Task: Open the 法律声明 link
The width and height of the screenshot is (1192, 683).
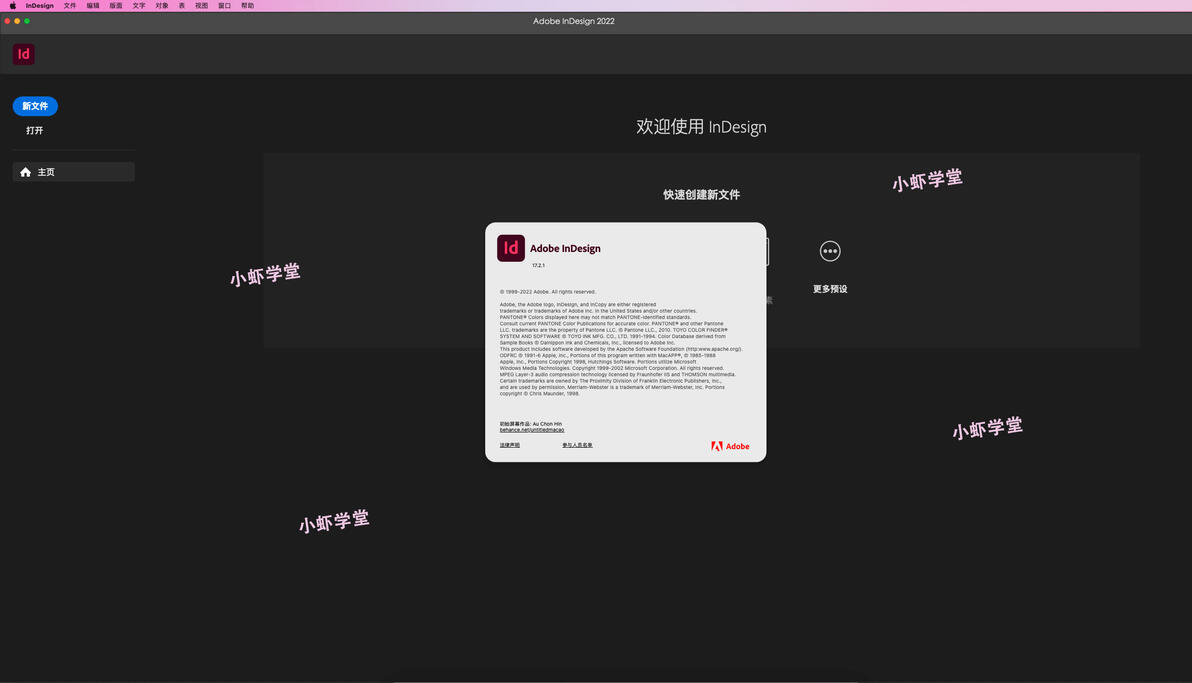Action: click(x=509, y=445)
